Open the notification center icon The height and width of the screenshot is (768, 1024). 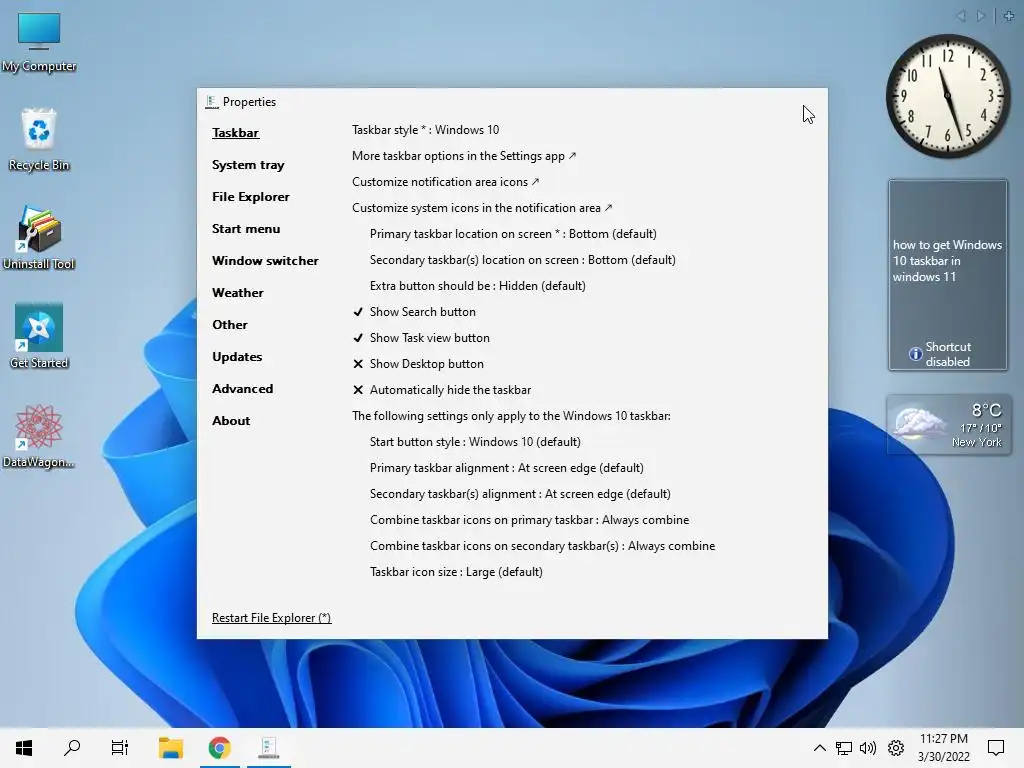click(995, 748)
